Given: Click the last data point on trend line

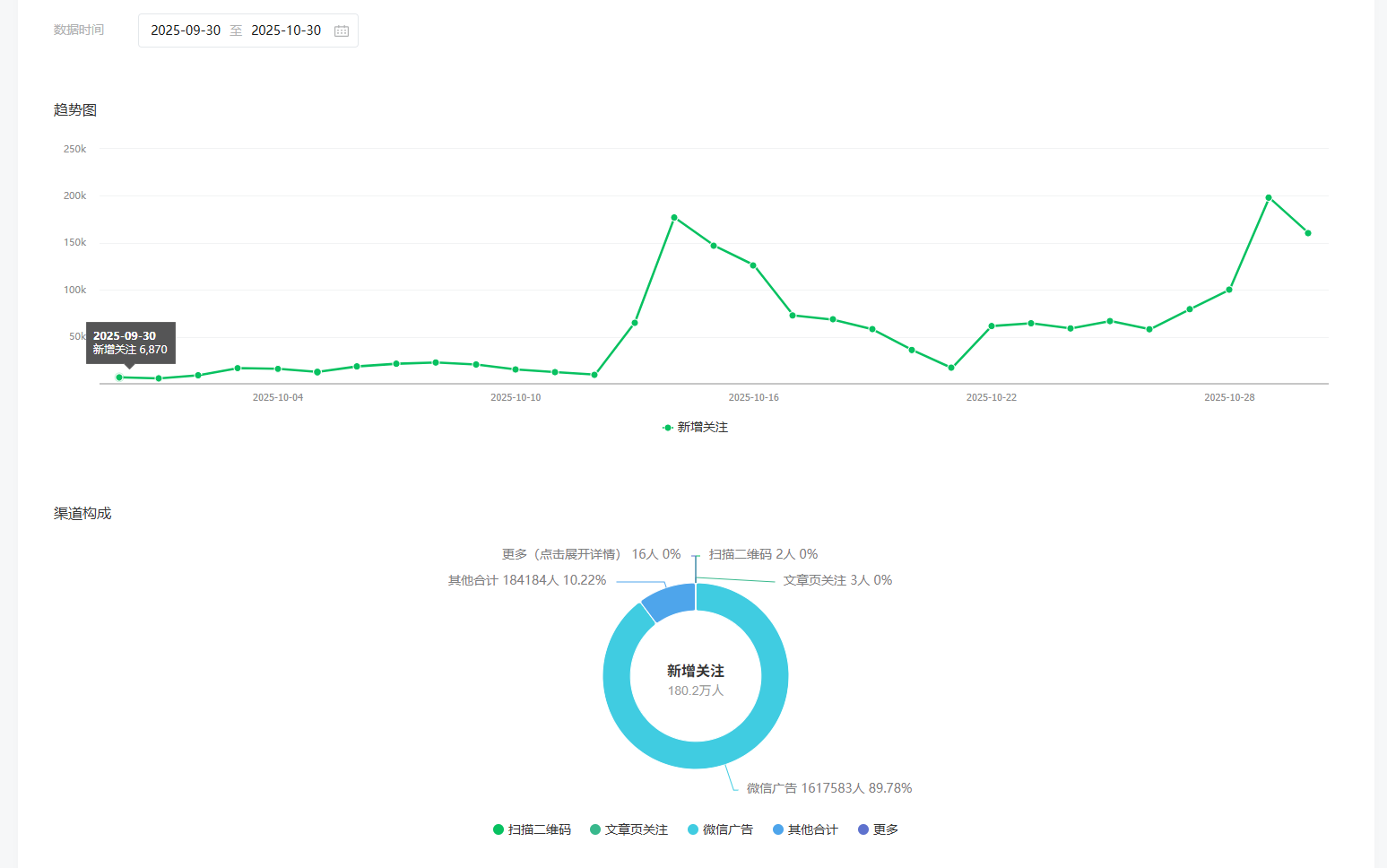Looking at the screenshot, I should pyautogui.click(x=1308, y=233).
